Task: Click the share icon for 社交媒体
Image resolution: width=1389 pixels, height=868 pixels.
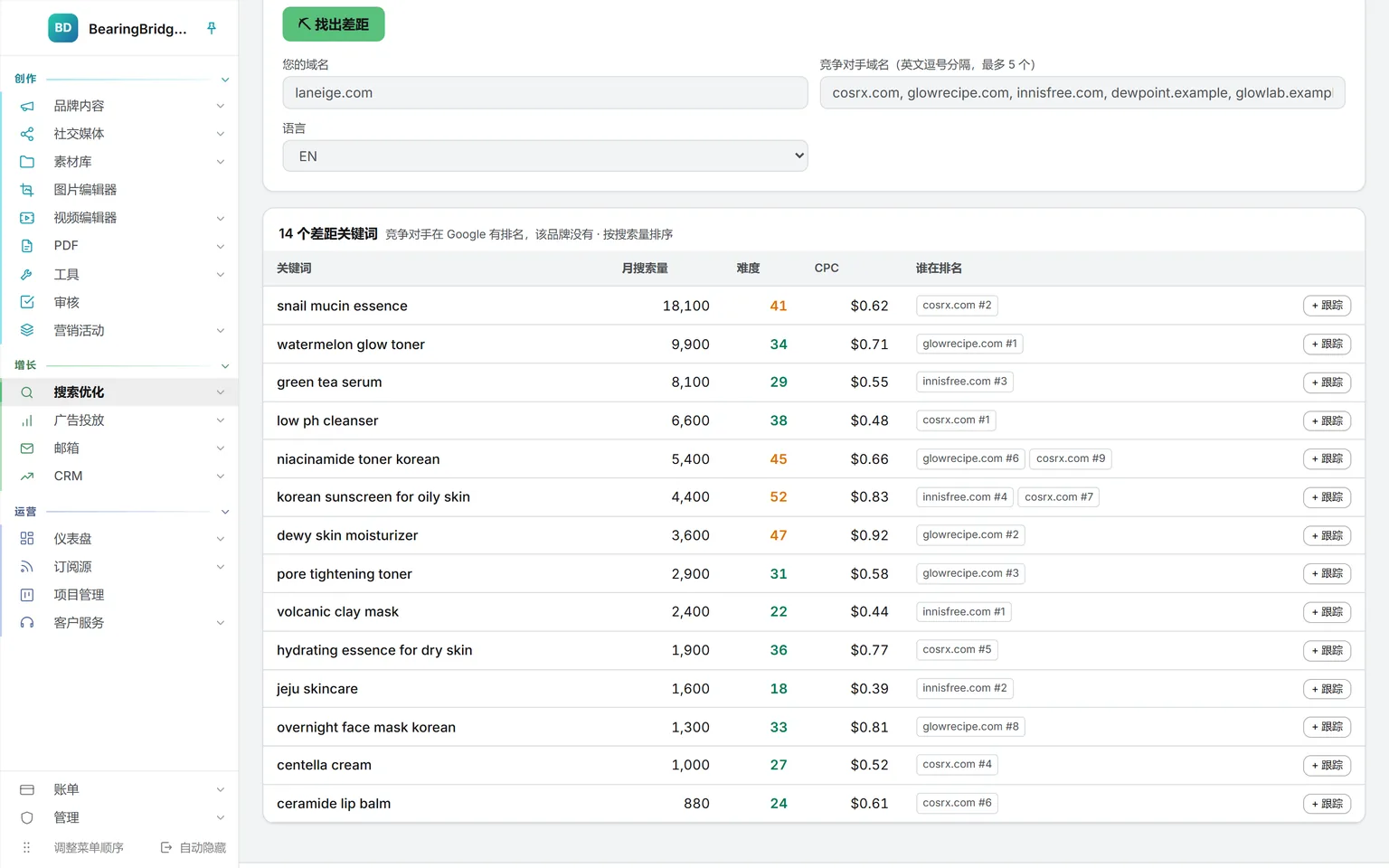Action: click(x=27, y=134)
